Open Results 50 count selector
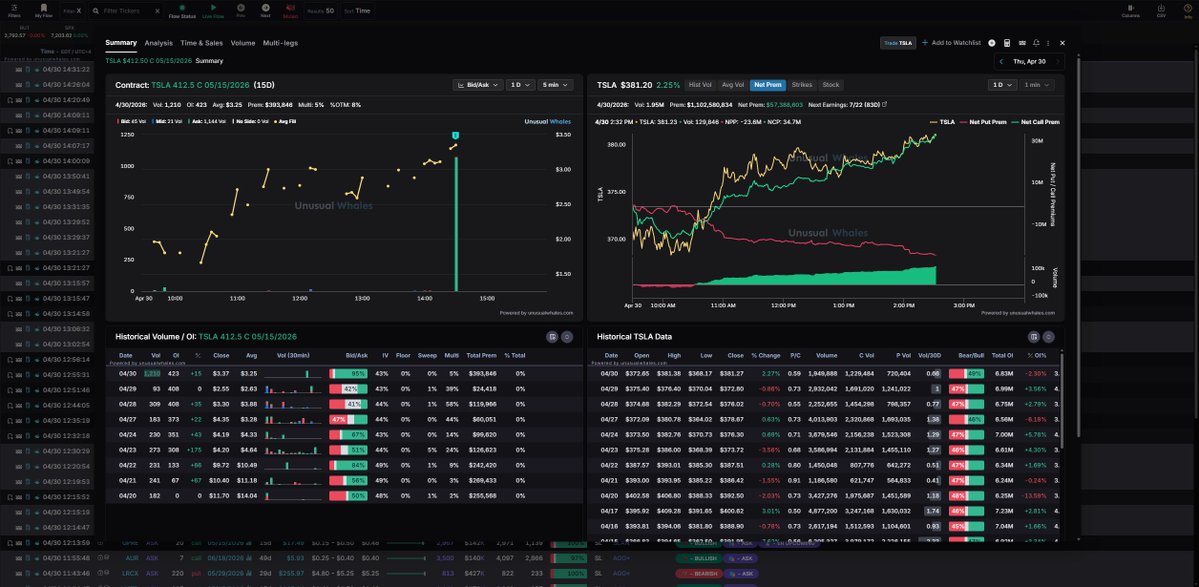1199x587 pixels. point(321,11)
